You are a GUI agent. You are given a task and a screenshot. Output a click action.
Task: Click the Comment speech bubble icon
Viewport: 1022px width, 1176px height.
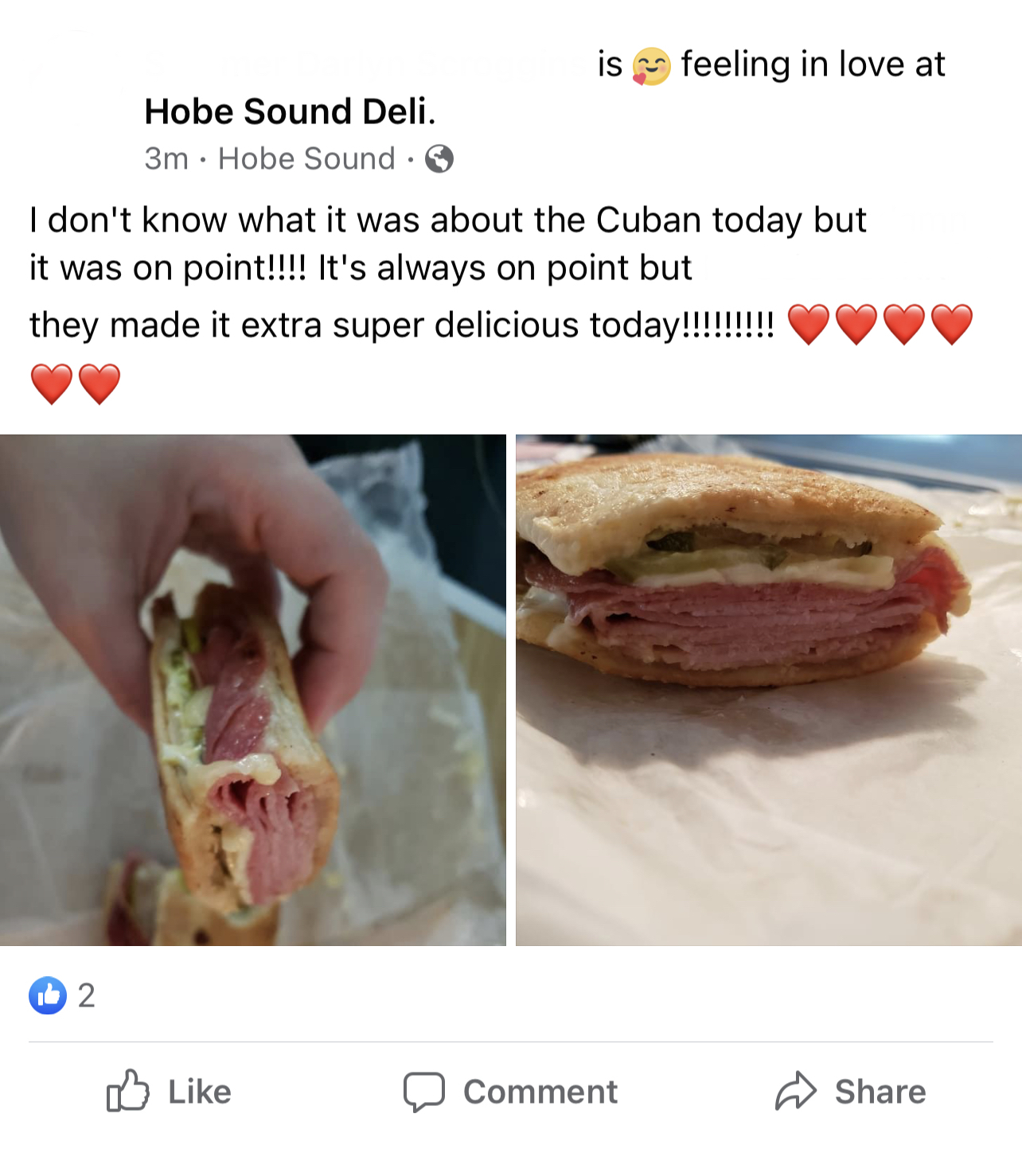(x=423, y=1092)
